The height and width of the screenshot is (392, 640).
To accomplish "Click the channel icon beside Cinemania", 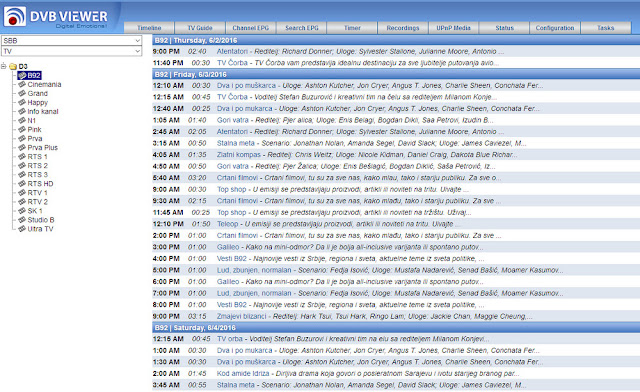I will tap(22, 84).
